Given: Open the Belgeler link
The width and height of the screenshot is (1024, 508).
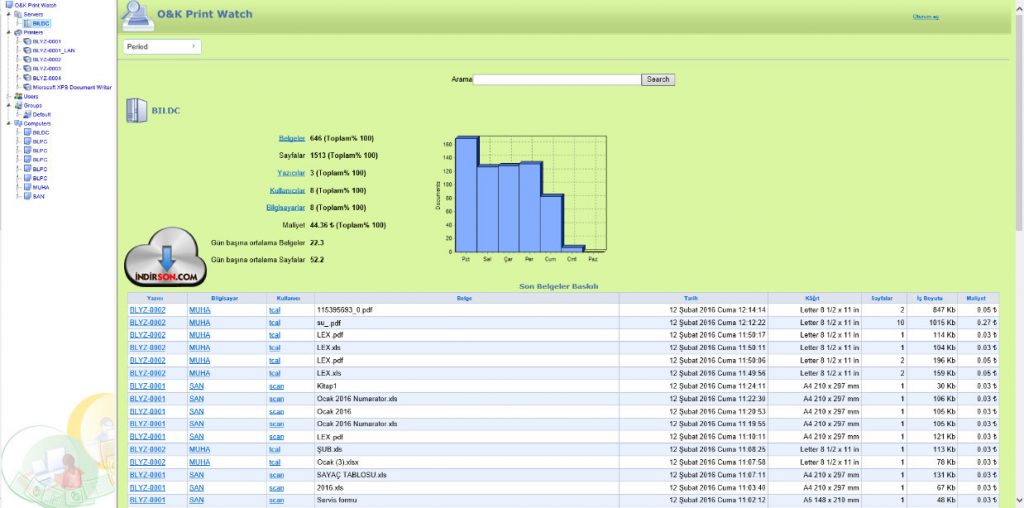Looking at the screenshot, I should (x=292, y=138).
